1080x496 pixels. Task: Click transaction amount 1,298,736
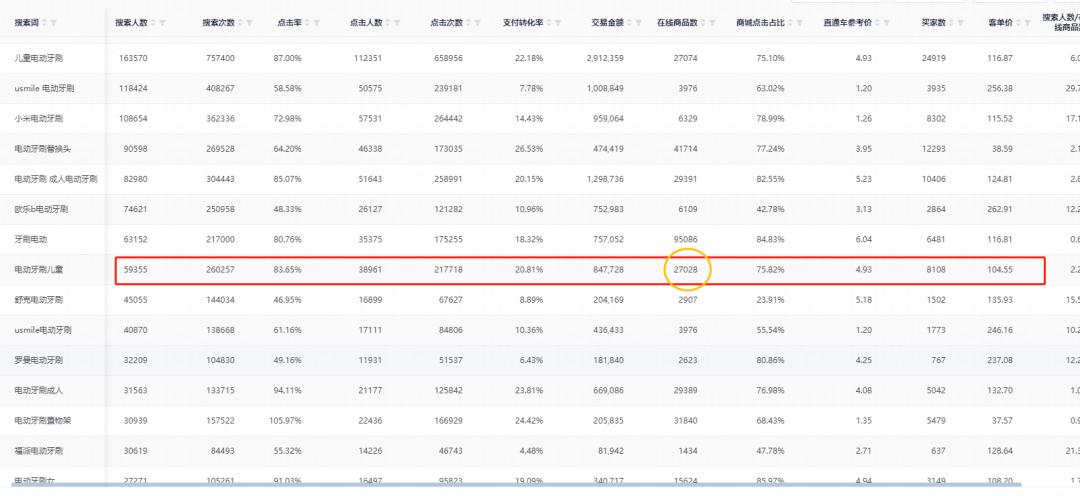(x=605, y=179)
